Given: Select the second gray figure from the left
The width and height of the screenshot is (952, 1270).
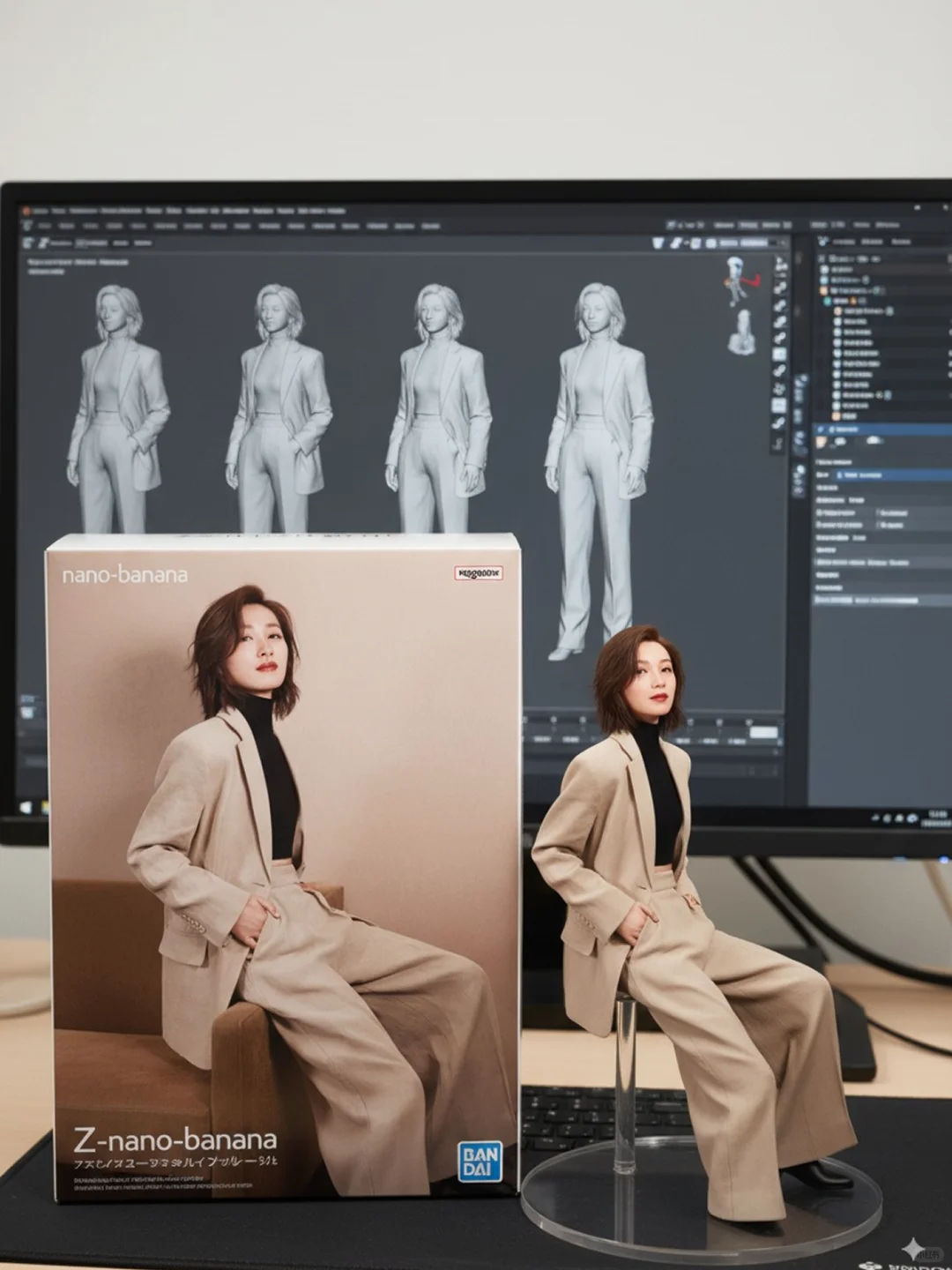Looking at the screenshot, I should 279,408.
